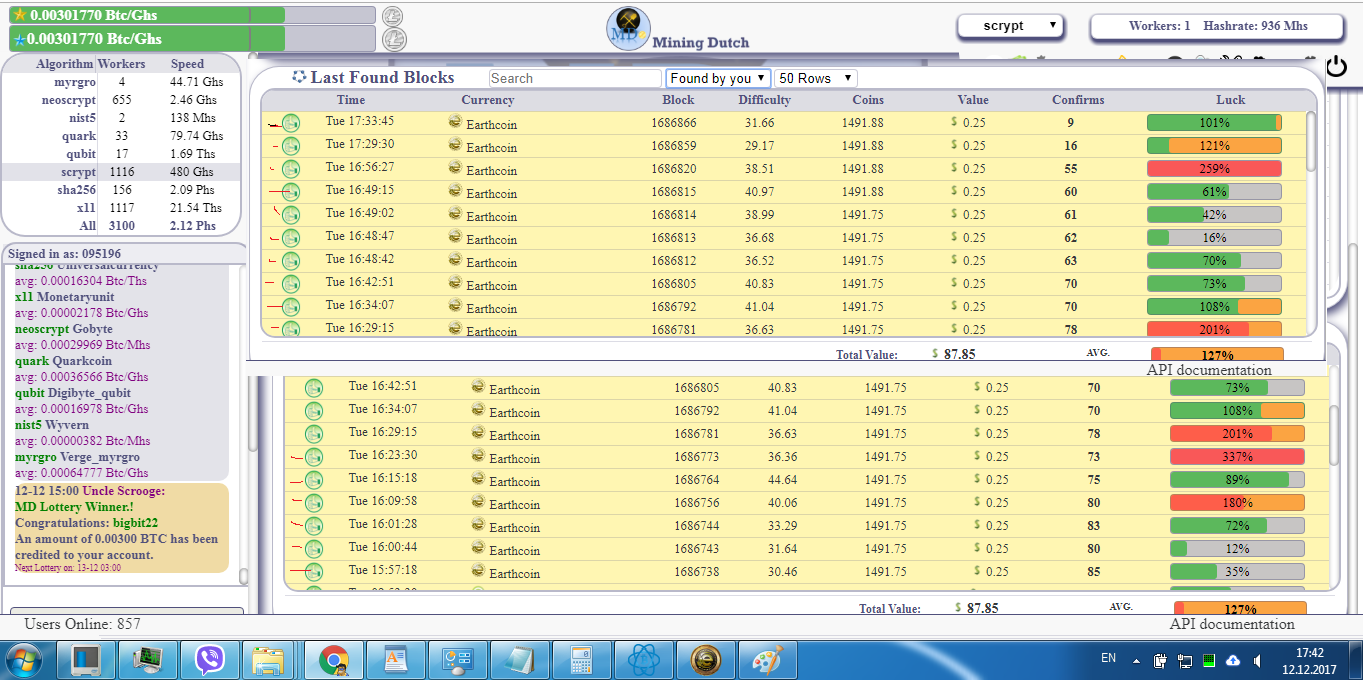Select the qubit algorithm row
This screenshot has height=680, width=1363.
coord(121,154)
